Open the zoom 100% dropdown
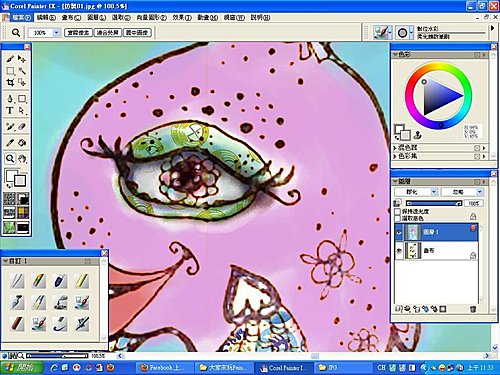Image resolution: width=500 pixels, height=375 pixels. coord(56,32)
